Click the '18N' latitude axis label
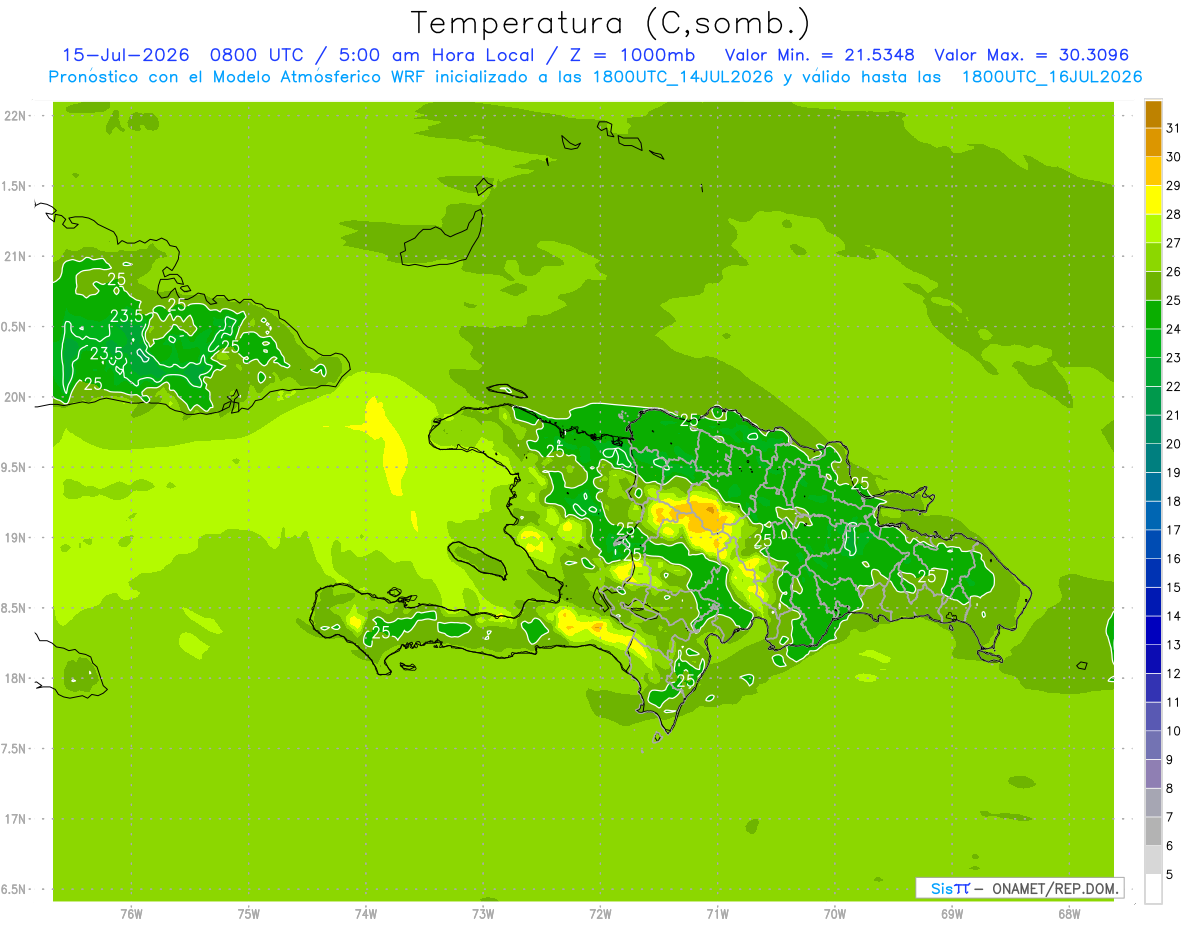Viewport: 1200px width, 927px height. pos(15,678)
